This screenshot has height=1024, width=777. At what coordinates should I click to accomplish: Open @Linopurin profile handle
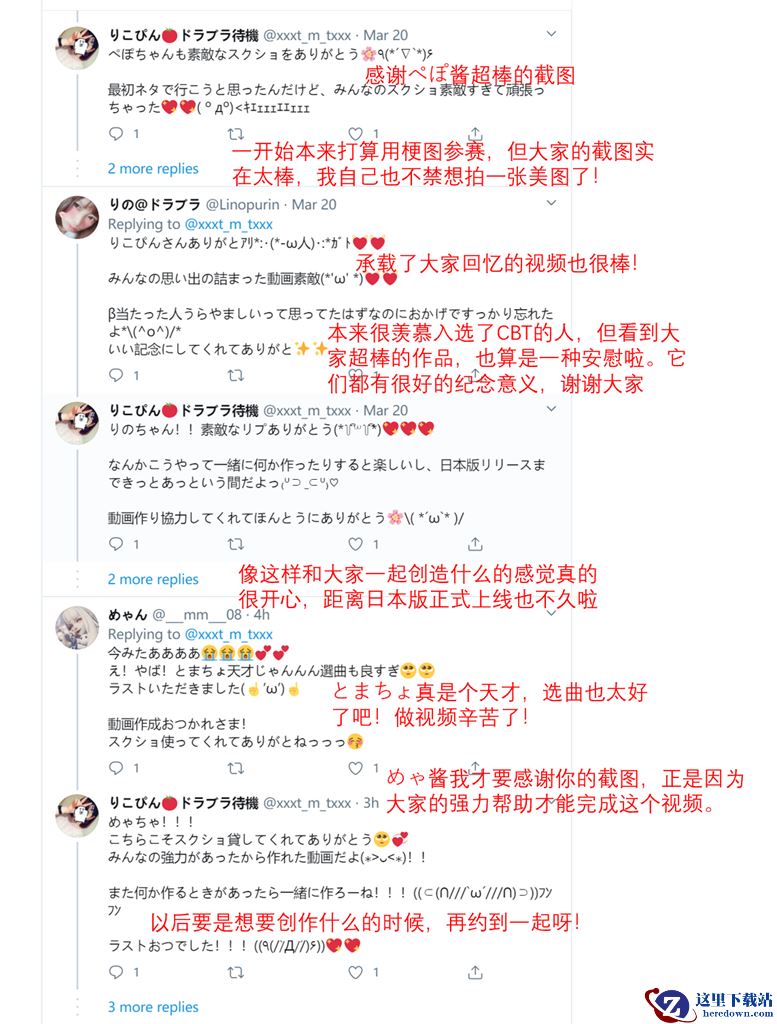click(242, 204)
